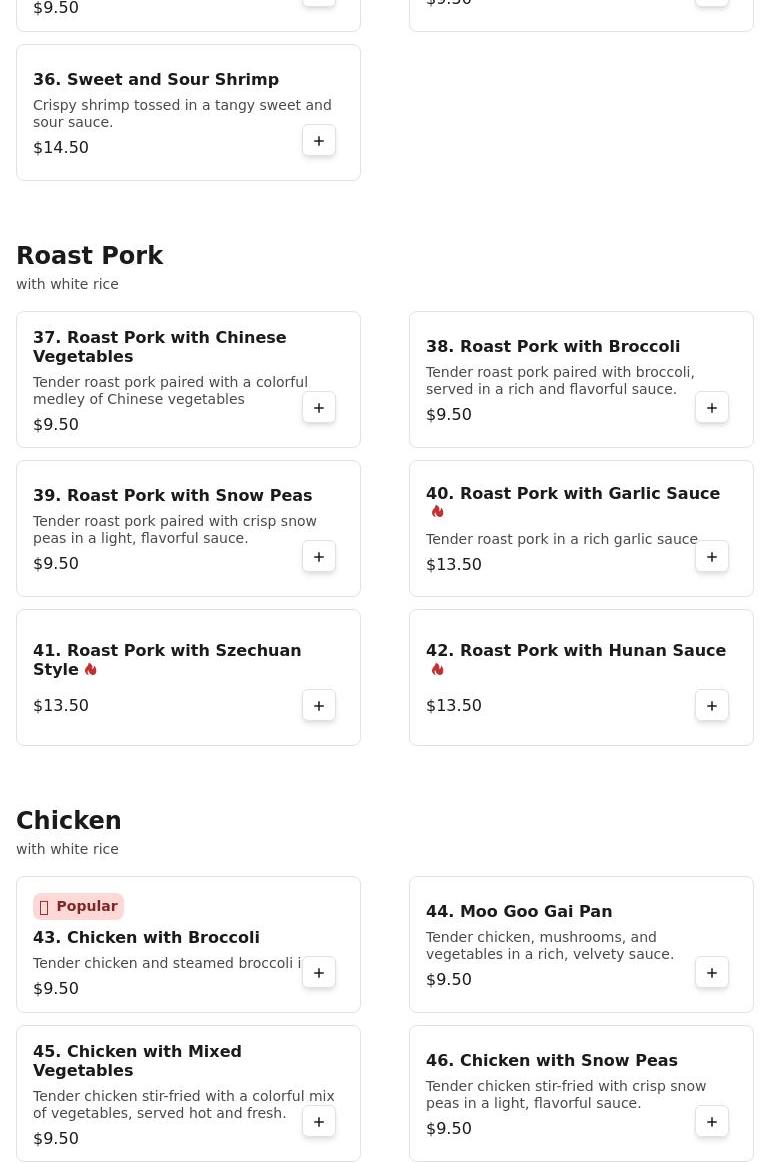Add Roast Pork with Broccoli
The image size is (770, 1163).
tap(712, 408)
